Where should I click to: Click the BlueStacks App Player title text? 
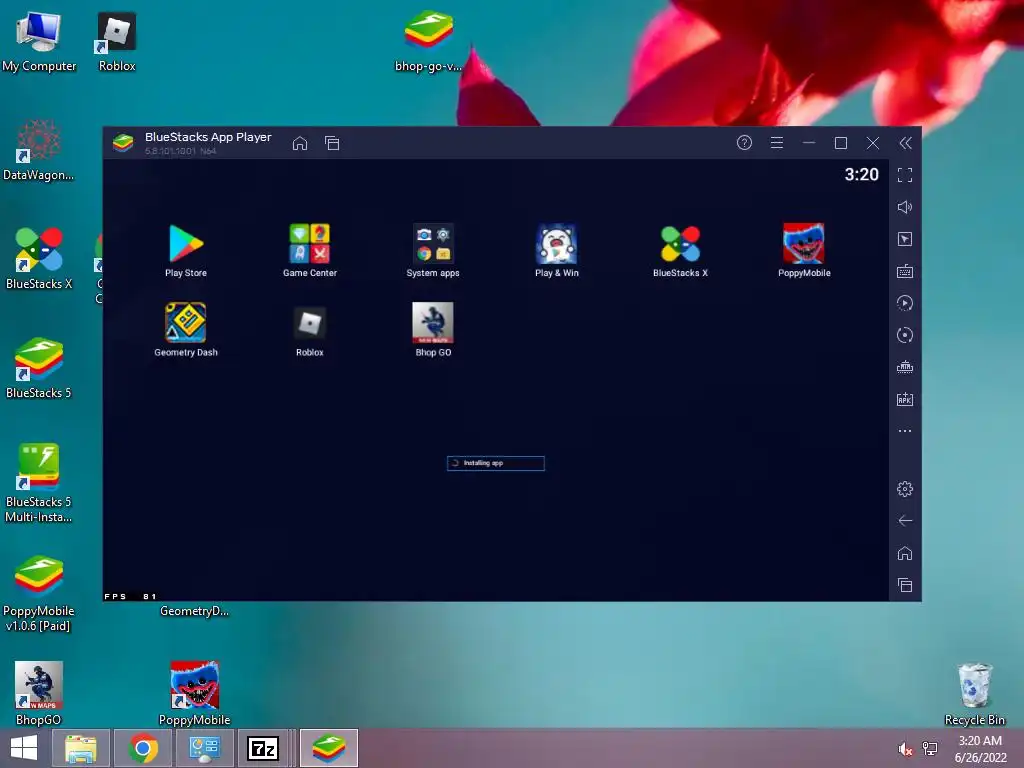point(208,137)
